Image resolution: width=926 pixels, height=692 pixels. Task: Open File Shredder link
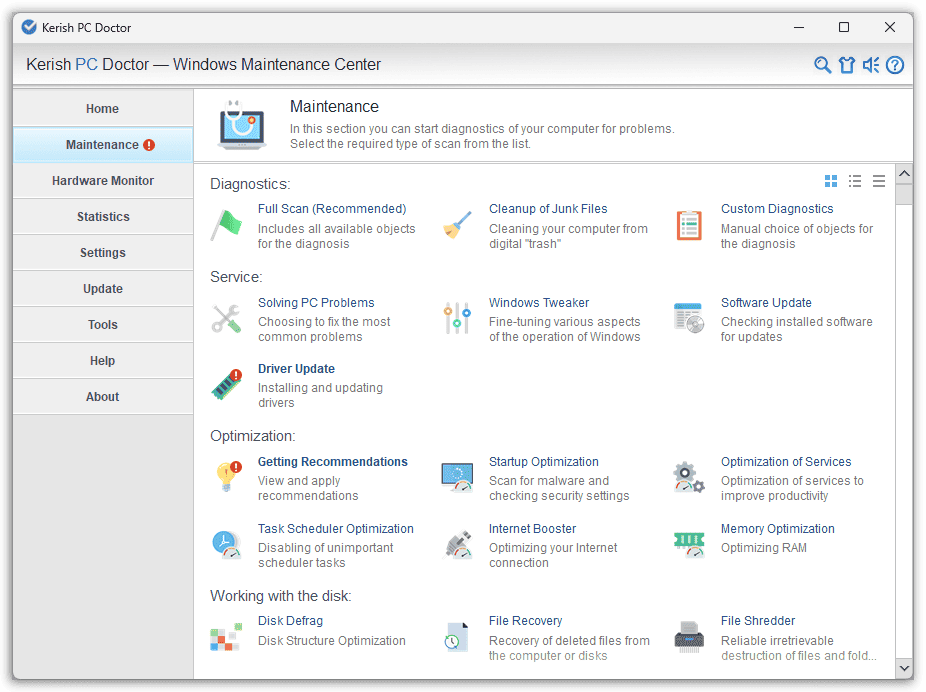tap(758, 621)
